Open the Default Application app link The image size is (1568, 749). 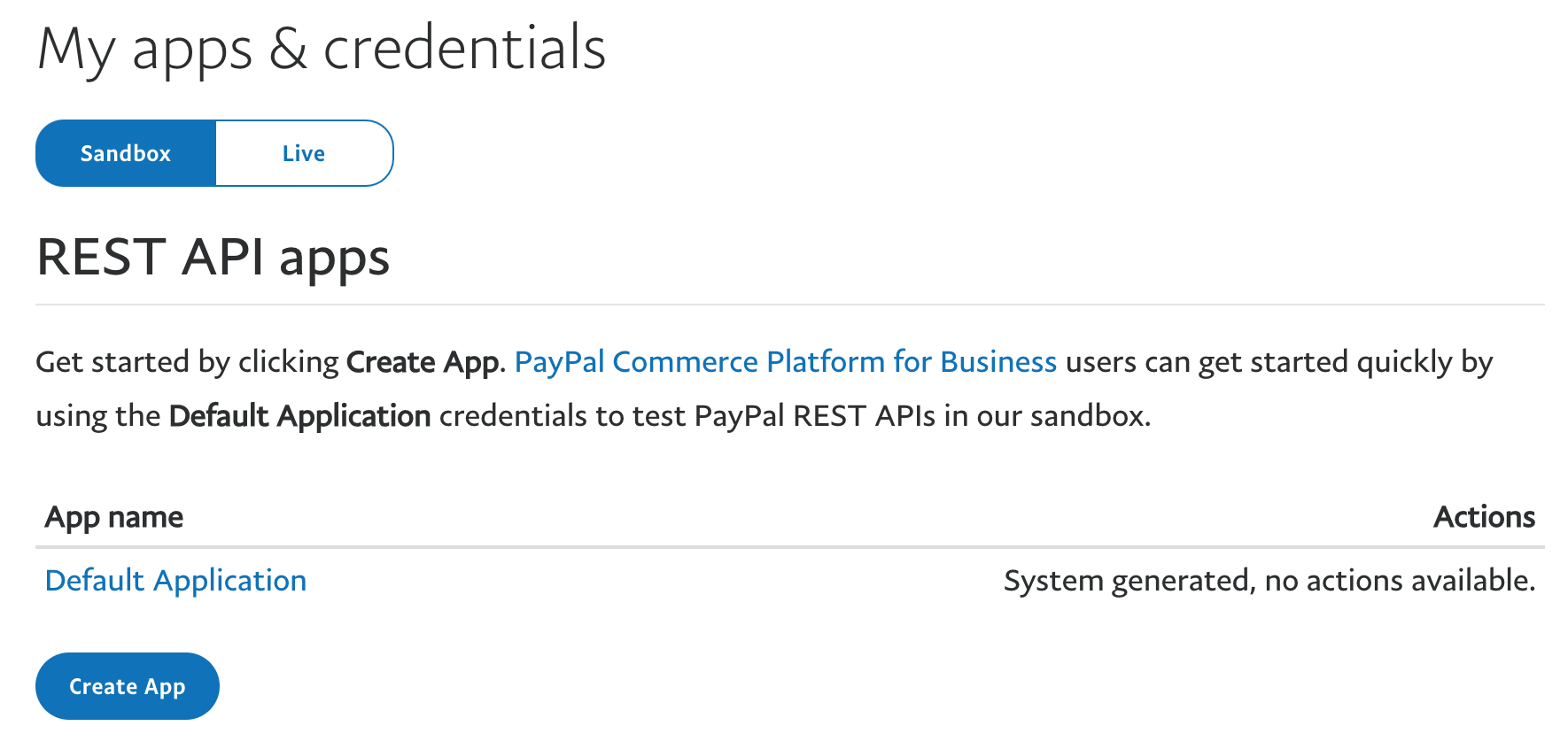coord(175,581)
